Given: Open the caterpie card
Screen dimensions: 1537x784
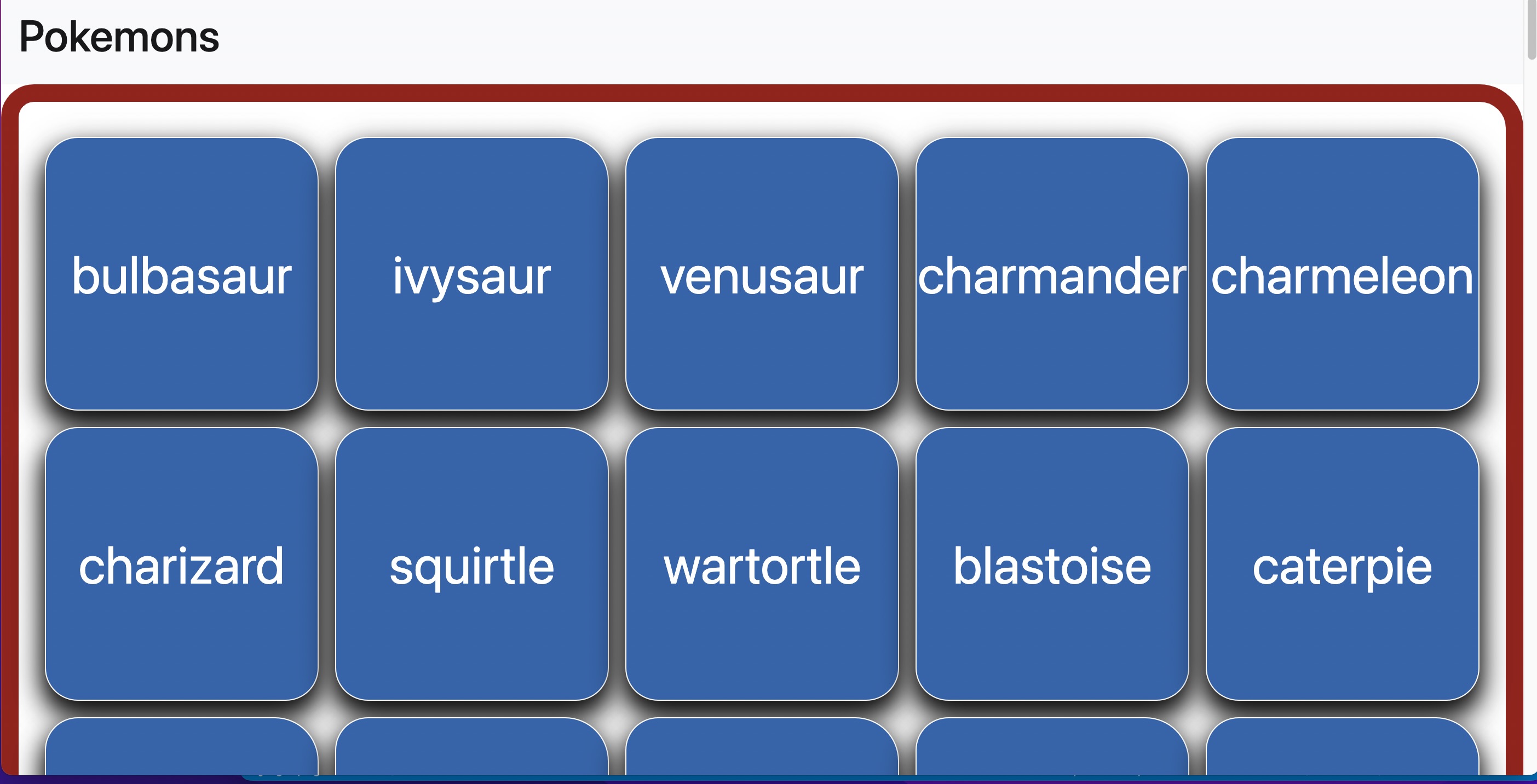Looking at the screenshot, I should pyautogui.click(x=1343, y=564).
